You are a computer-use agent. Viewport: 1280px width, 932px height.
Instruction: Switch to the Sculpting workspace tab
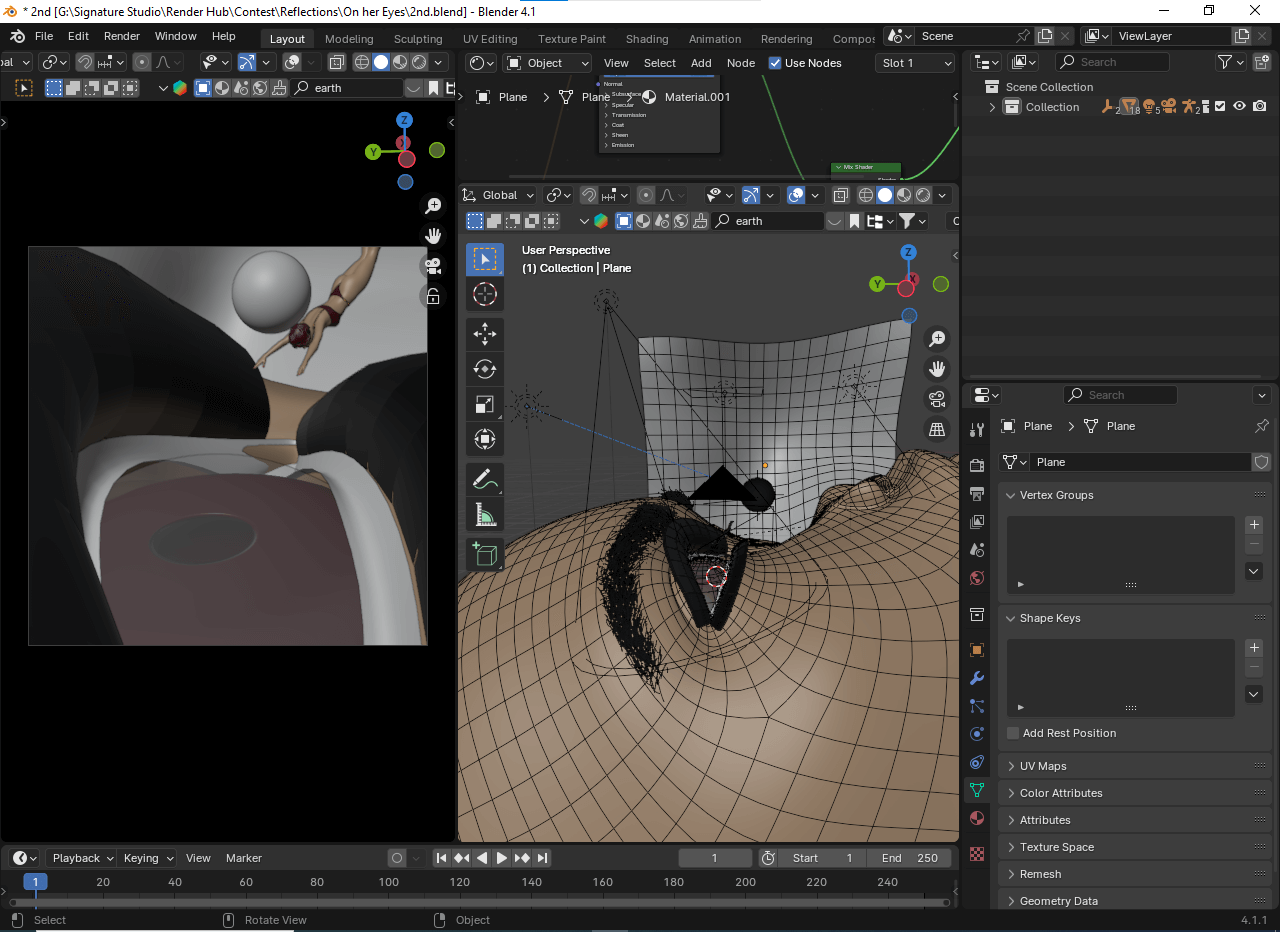click(x=418, y=39)
